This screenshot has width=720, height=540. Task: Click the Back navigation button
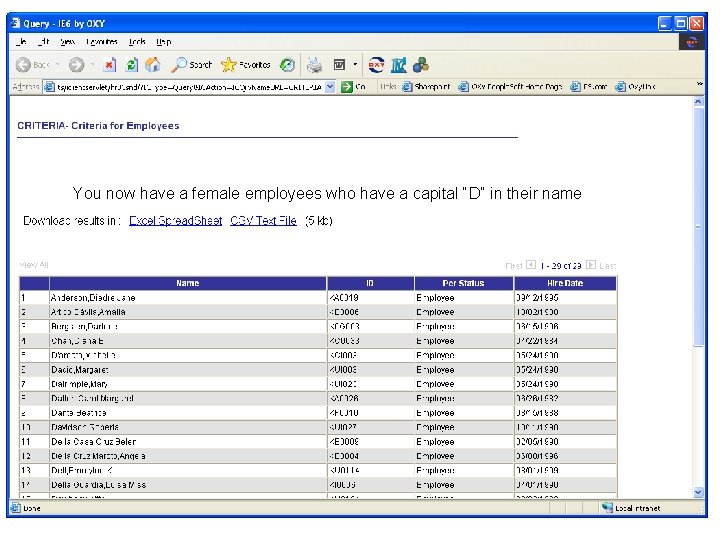[31, 65]
